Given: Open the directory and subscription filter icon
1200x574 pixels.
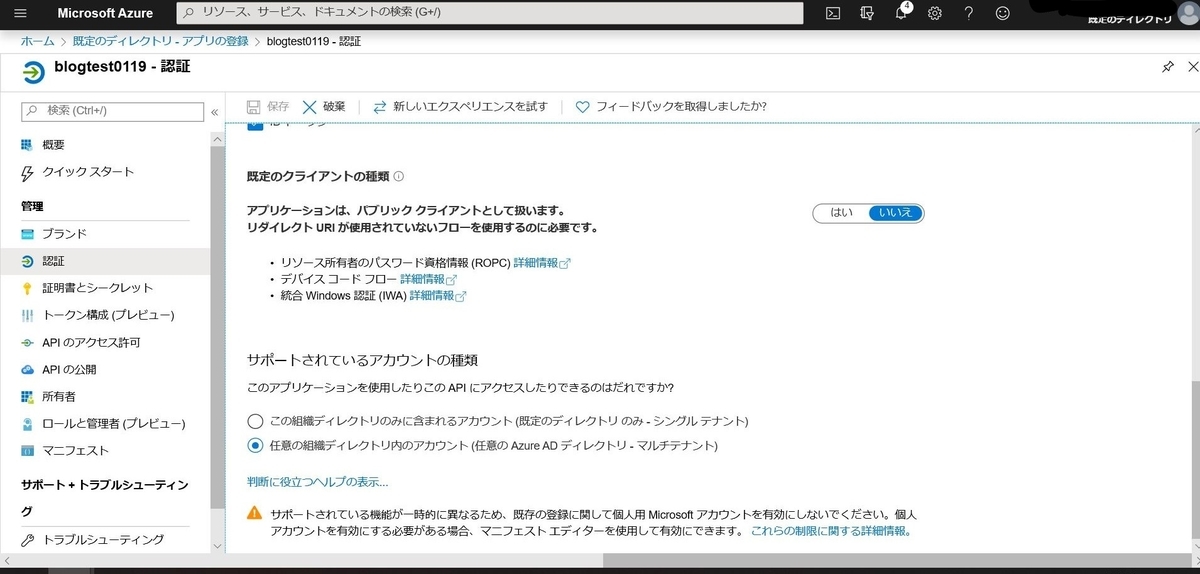Looking at the screenshot, I should click(x=867, y=13).
